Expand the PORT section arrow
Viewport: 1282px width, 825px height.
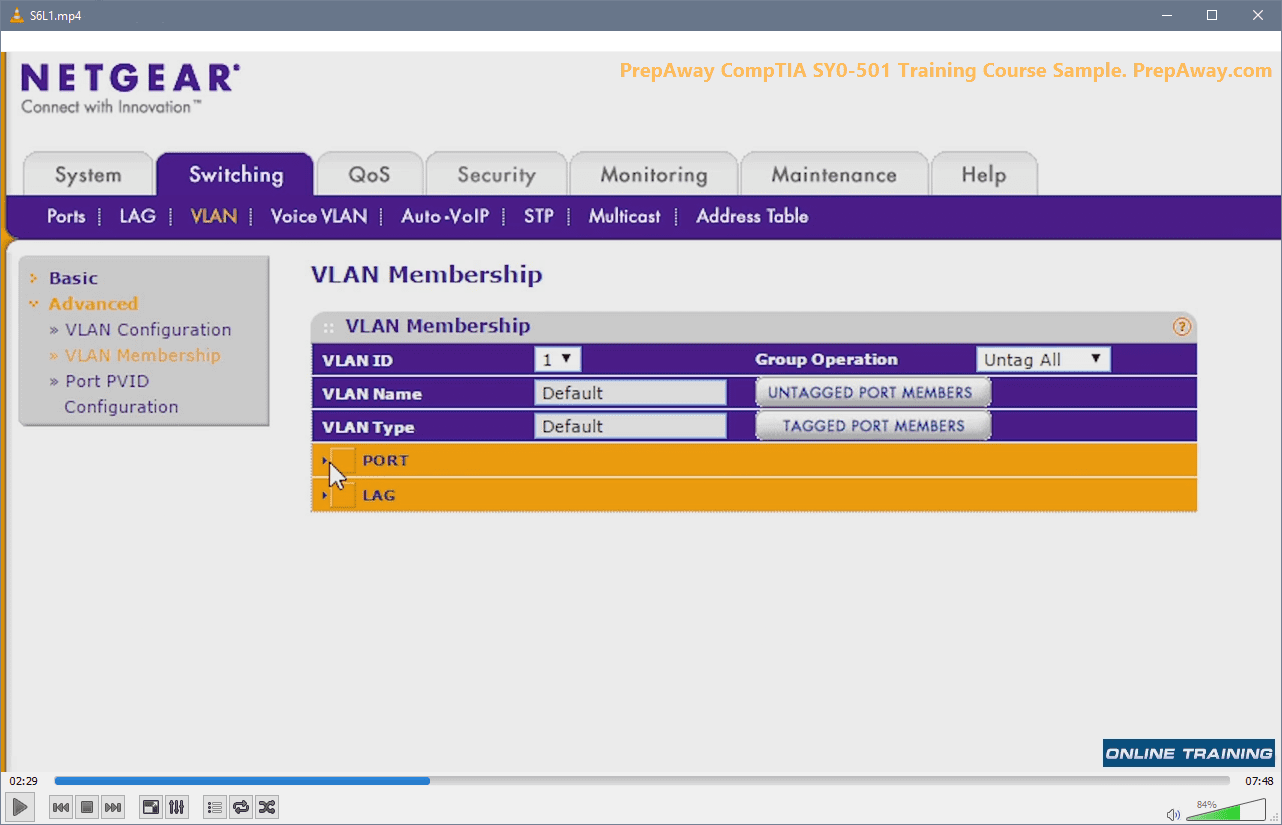tap(326, 461)
